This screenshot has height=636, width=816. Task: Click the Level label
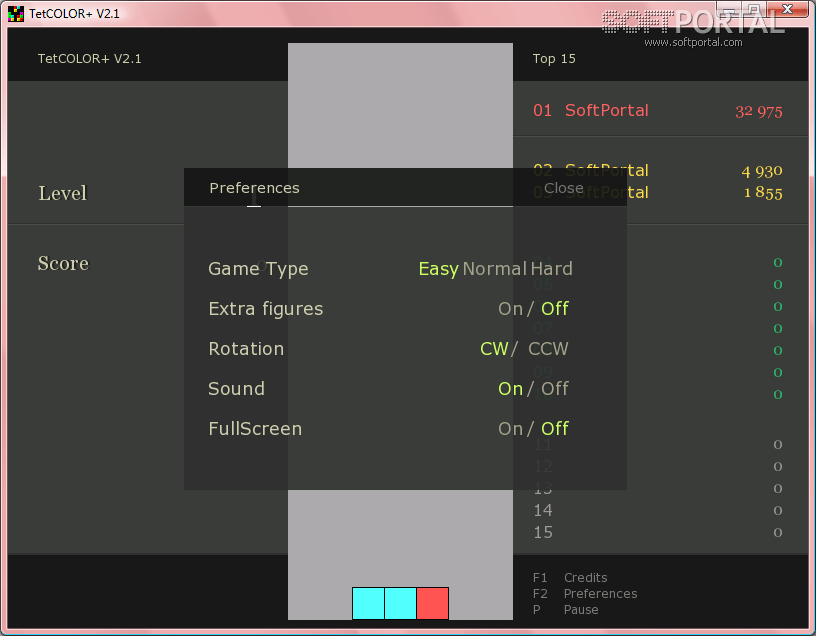(x=62, y=193)
